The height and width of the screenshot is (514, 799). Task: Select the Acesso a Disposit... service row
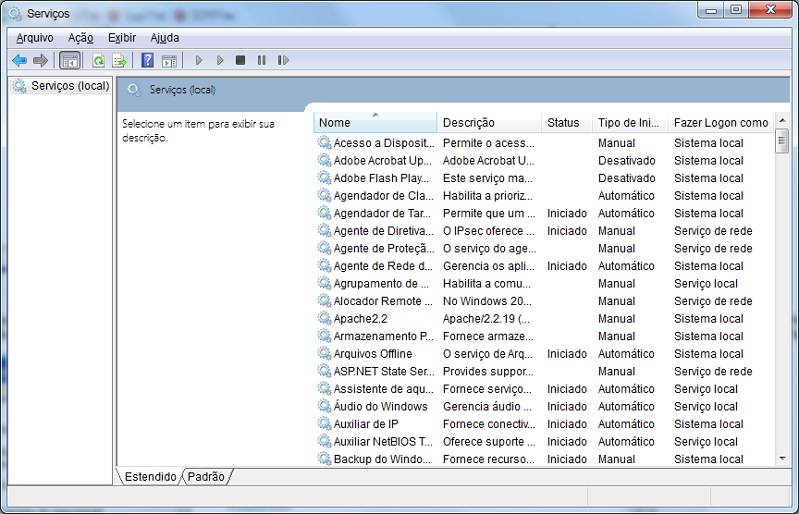pos(543,143)
